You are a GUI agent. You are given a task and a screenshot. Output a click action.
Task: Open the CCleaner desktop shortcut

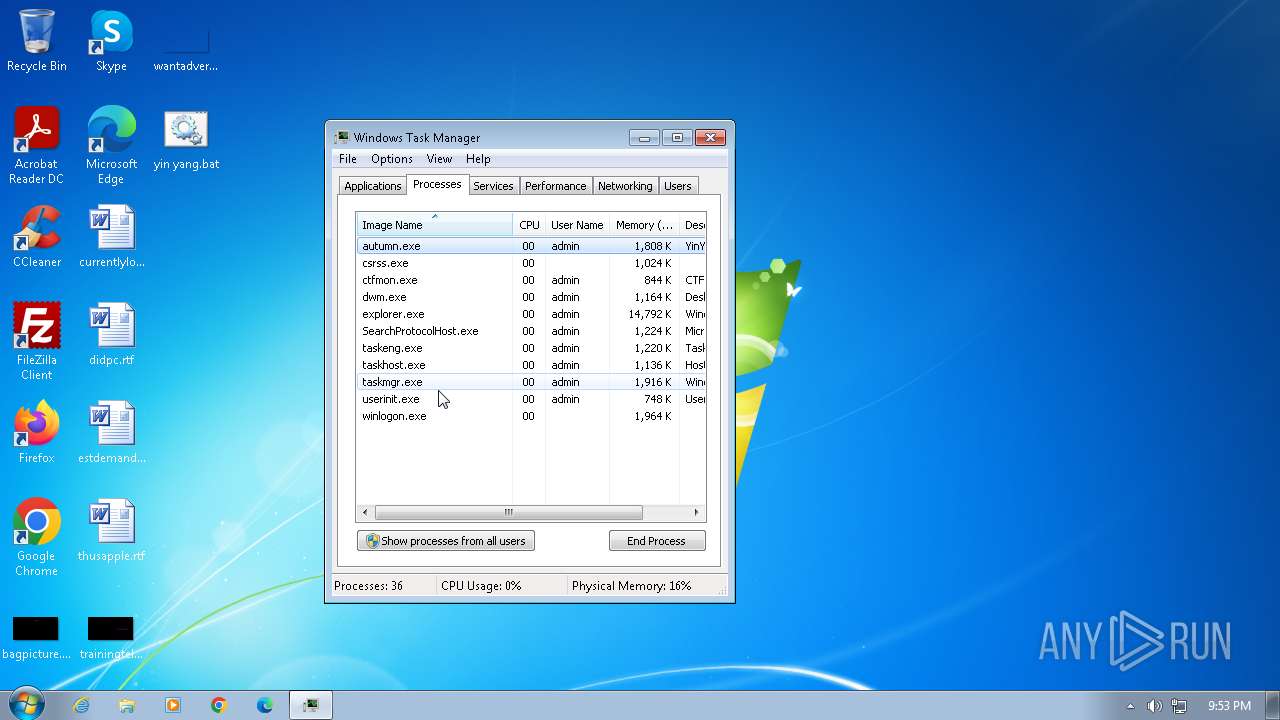pyautogui.click(x=37, y=237)
